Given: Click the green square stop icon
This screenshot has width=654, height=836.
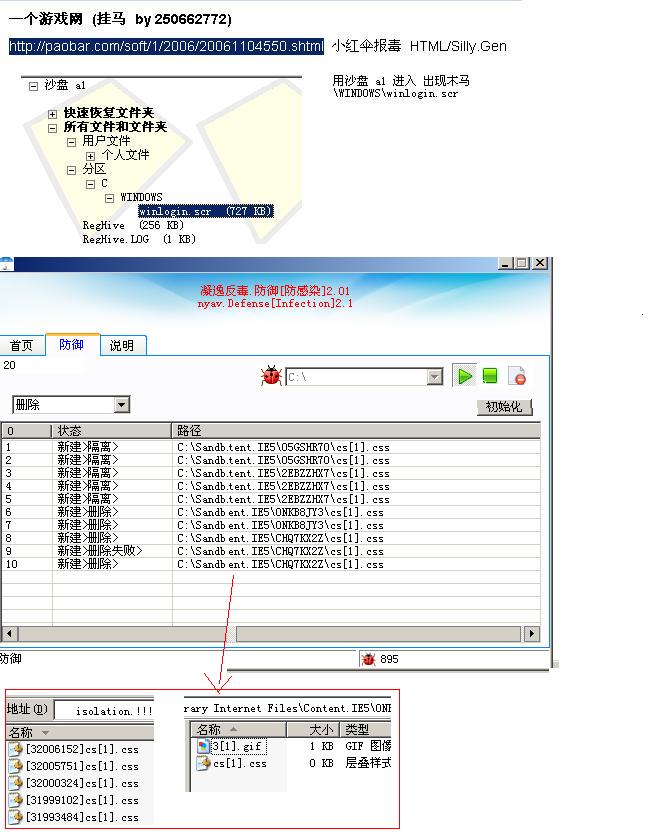Looking at the screenshot, I should pos(490,376).
